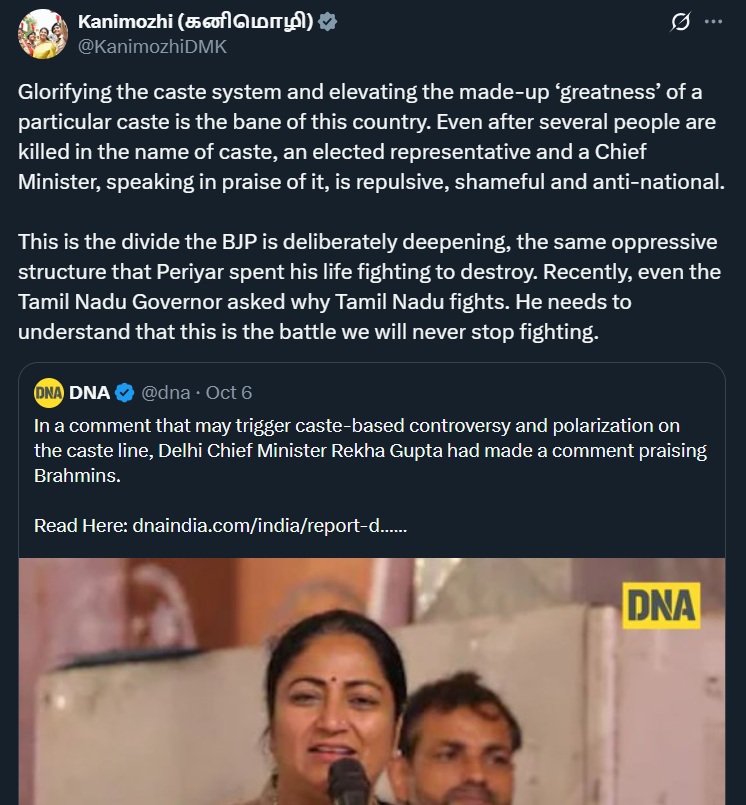Open Grok actions icon on the post
This screenshot has width=746, height=805.
(680, 22)
